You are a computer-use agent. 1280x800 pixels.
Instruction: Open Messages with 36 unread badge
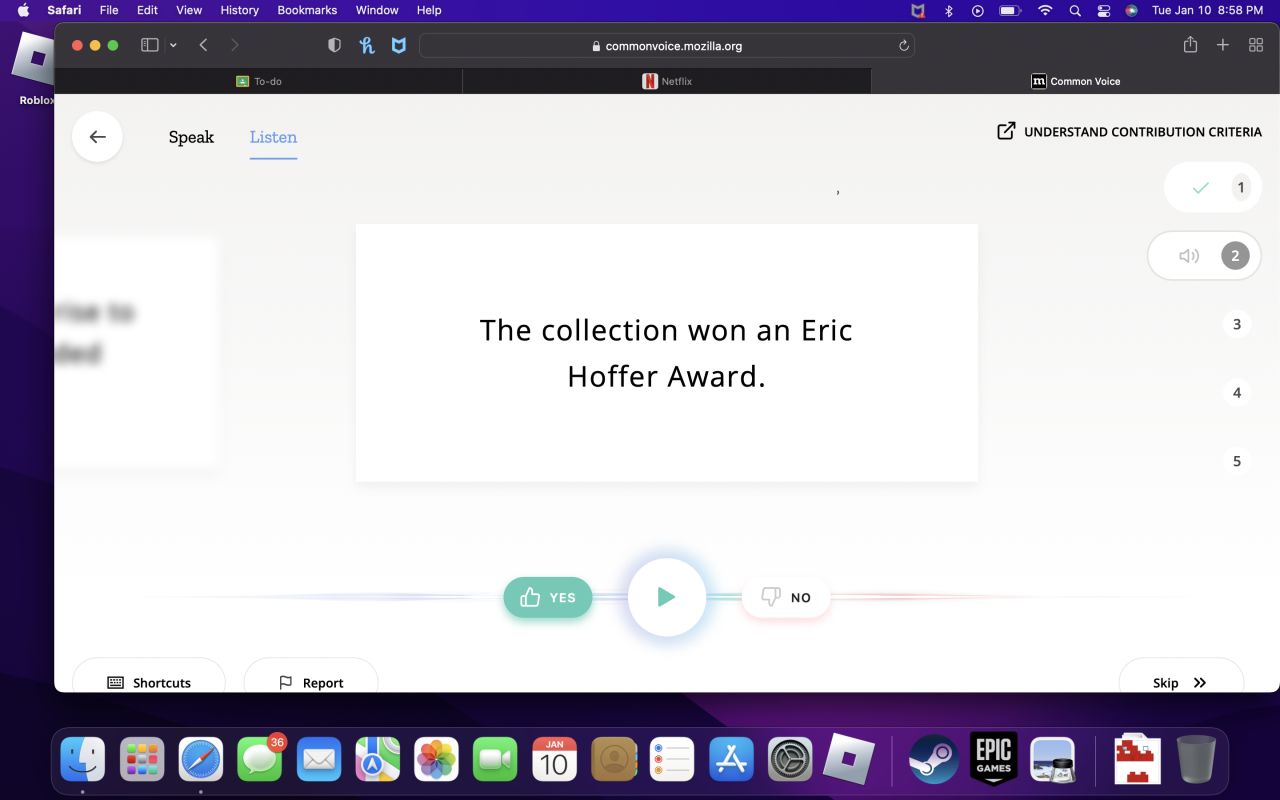pos(260,759)
